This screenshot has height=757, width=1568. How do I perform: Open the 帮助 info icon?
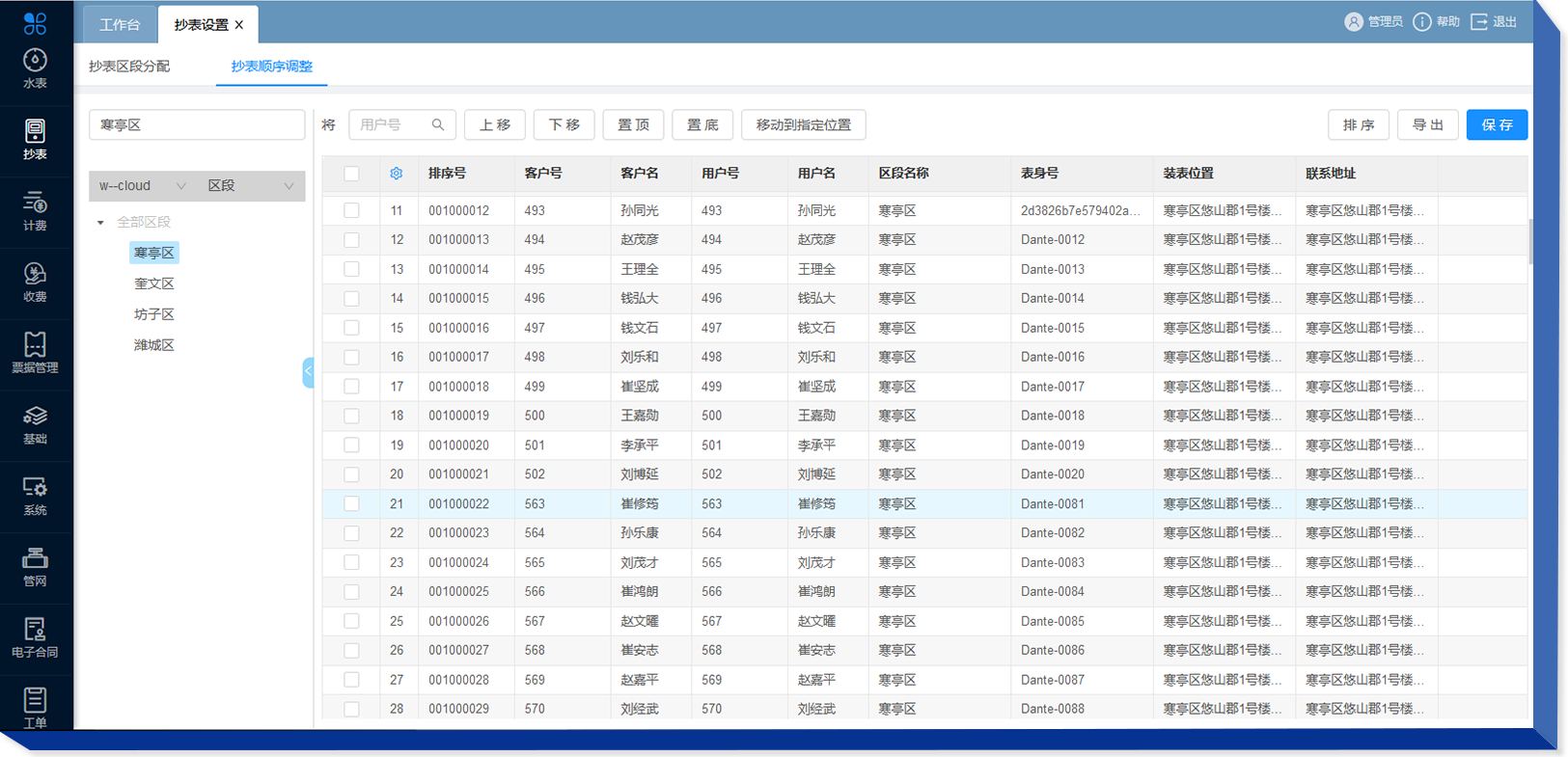click(x=1422, y=22)
